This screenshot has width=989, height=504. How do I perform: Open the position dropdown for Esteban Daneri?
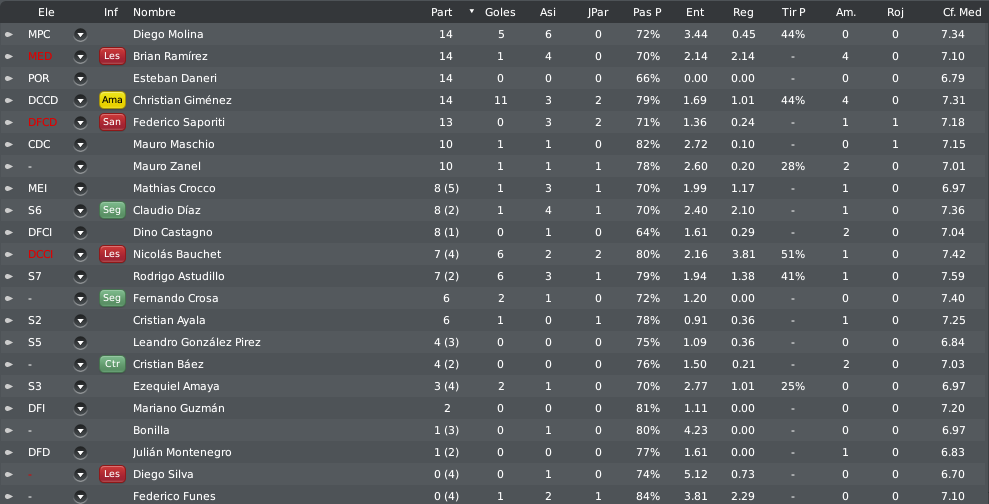tap(80, 78)
